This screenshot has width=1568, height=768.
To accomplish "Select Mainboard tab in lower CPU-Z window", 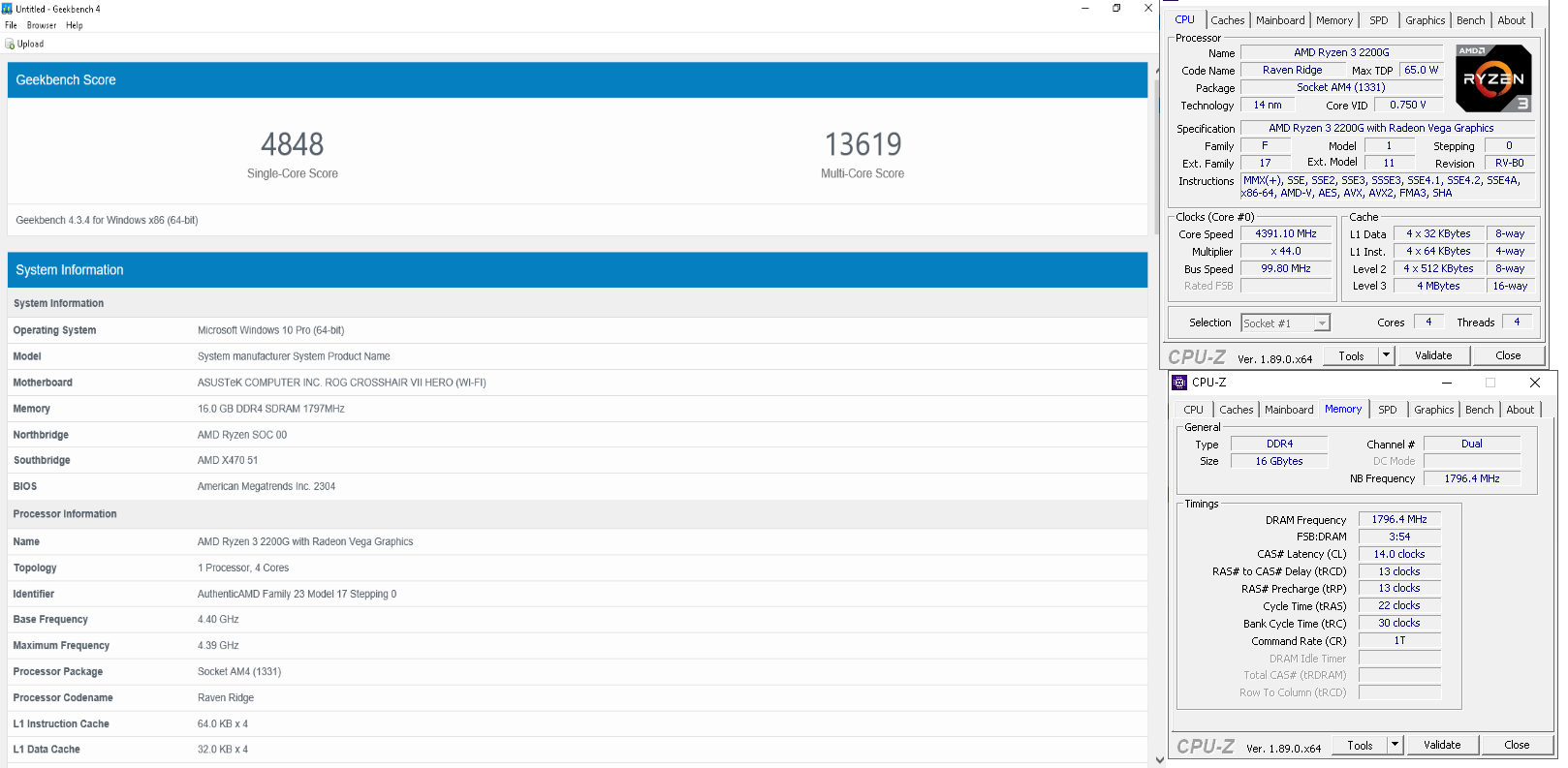I will tap(1289, 410).
